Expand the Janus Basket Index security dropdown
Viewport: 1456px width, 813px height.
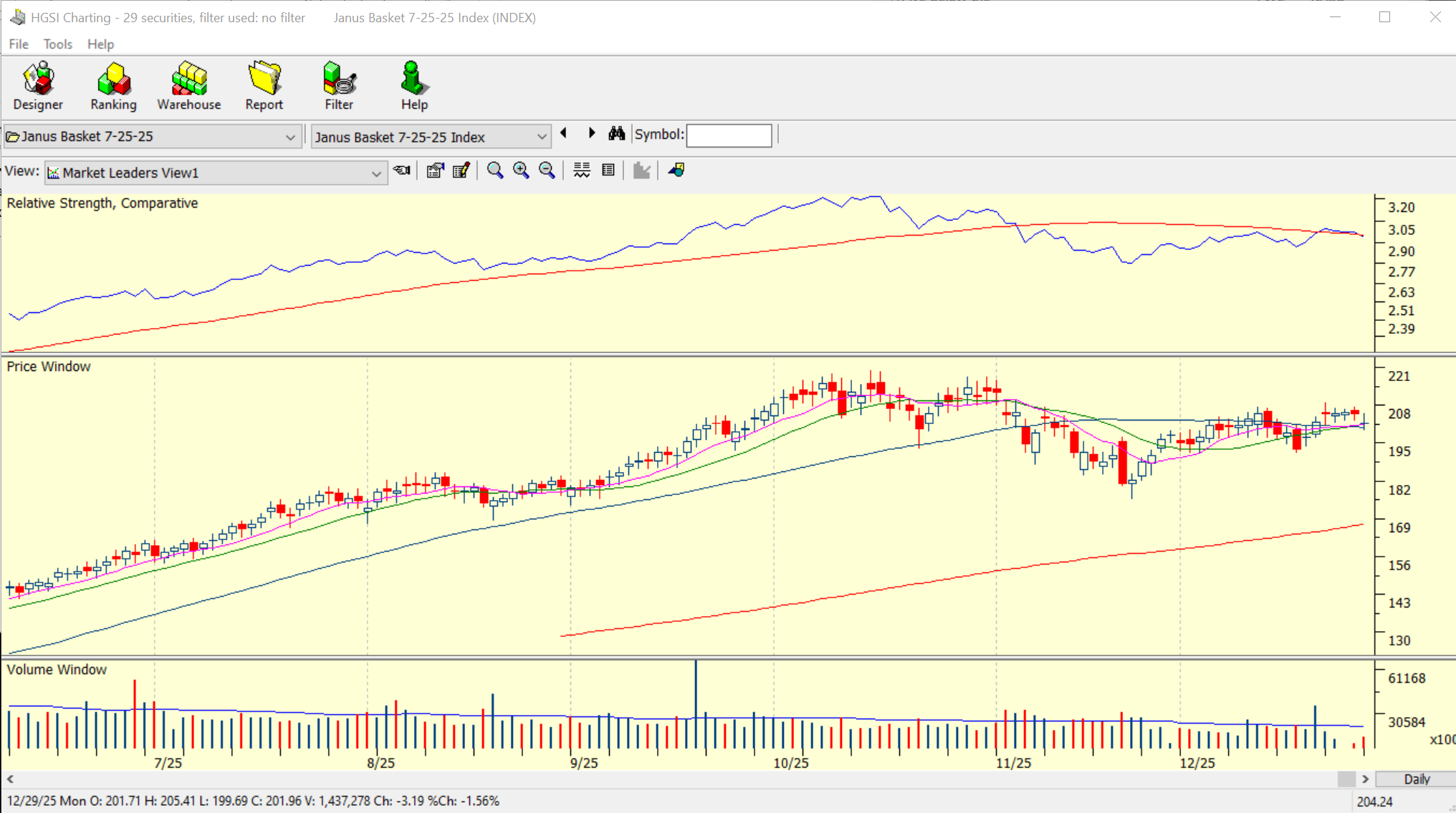tap(542, 137)
